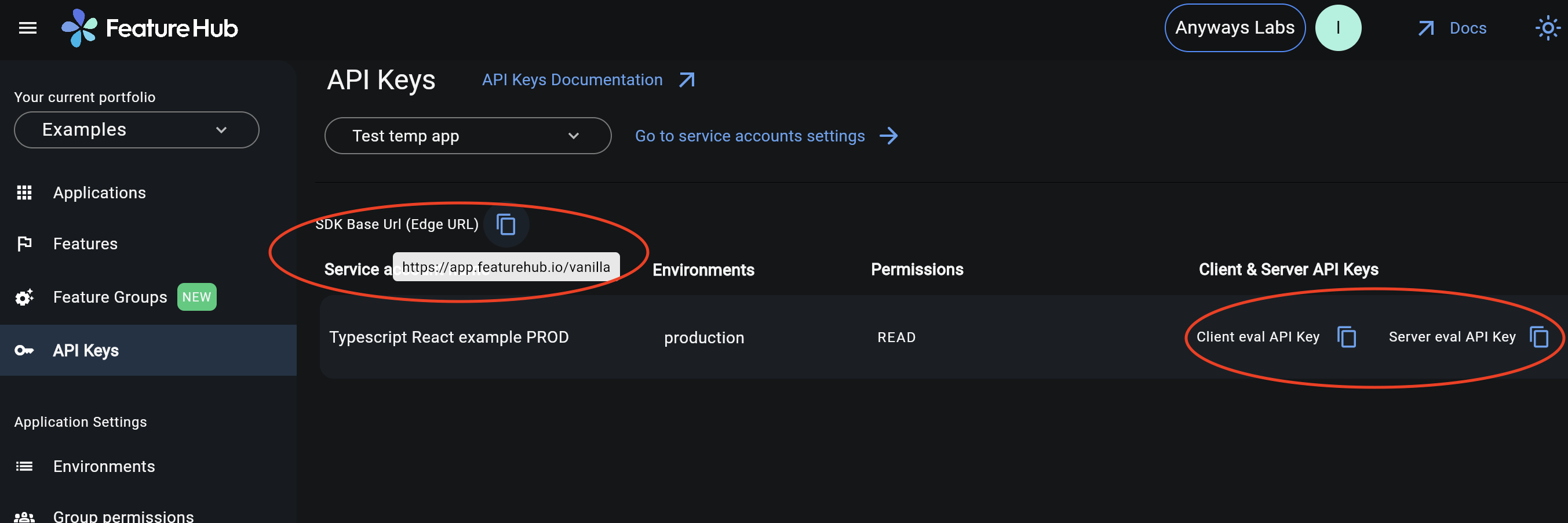
Task: Select the Typescript React example PROD row
Action: pyautogui.click(x=449, y=337)
